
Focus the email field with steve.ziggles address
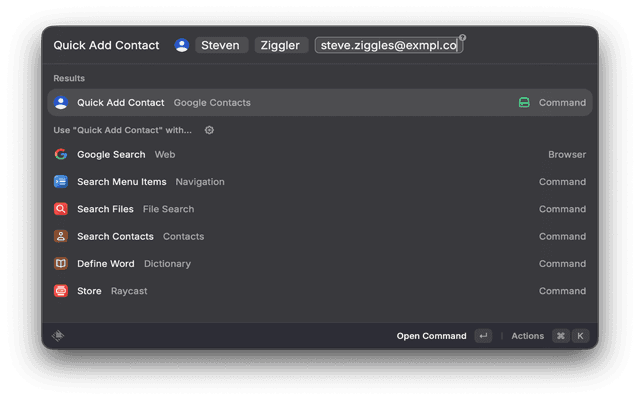pyautogui.click(x=388, y=45)
